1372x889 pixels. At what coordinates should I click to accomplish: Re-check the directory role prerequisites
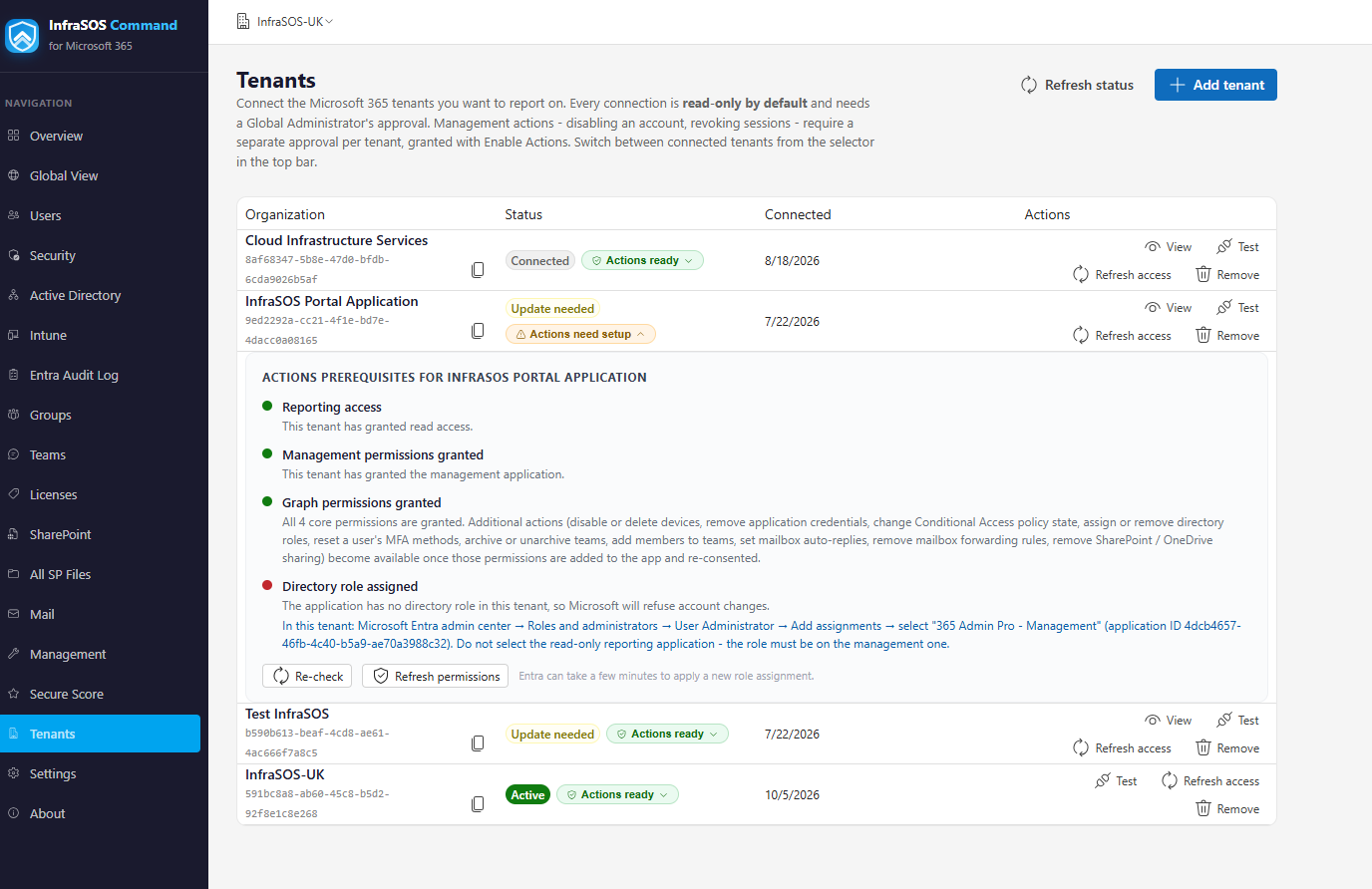point(308,676)
